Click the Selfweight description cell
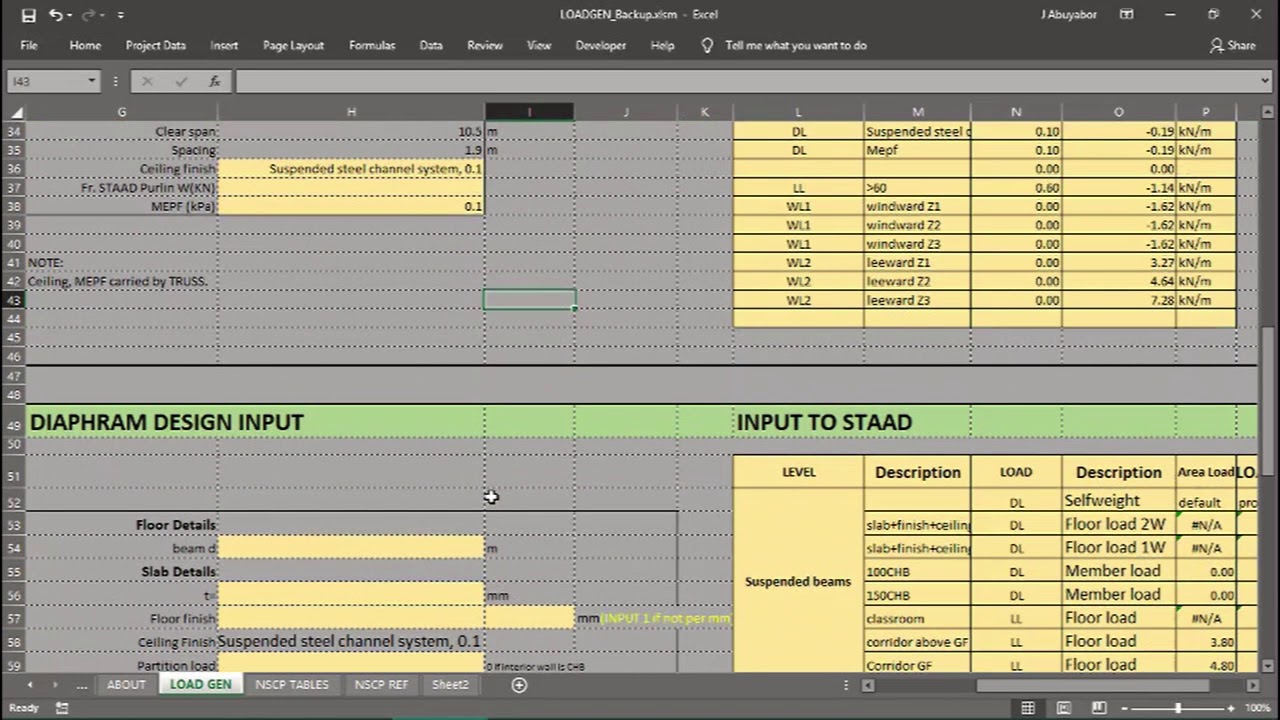This screenshot has height=720, width=1280. [1118, 501]
